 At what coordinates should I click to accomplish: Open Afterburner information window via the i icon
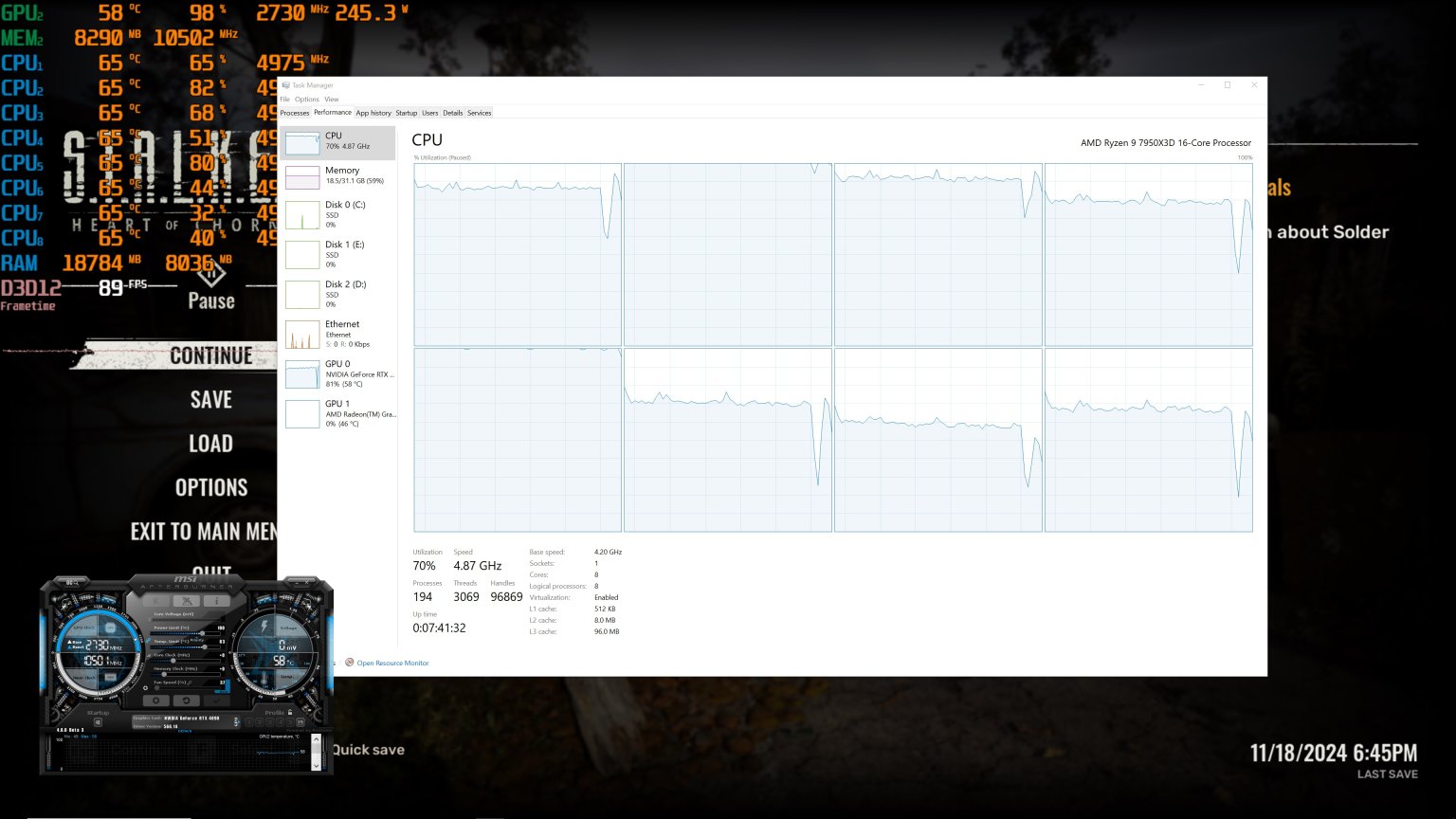click(x=216, y=601)
